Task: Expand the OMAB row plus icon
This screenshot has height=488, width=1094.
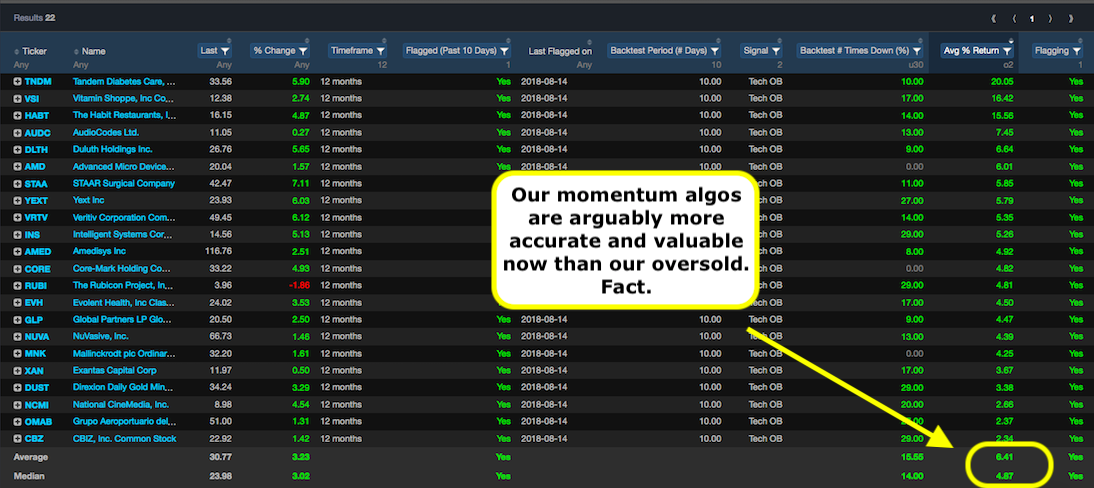Action: coord(17,422)
